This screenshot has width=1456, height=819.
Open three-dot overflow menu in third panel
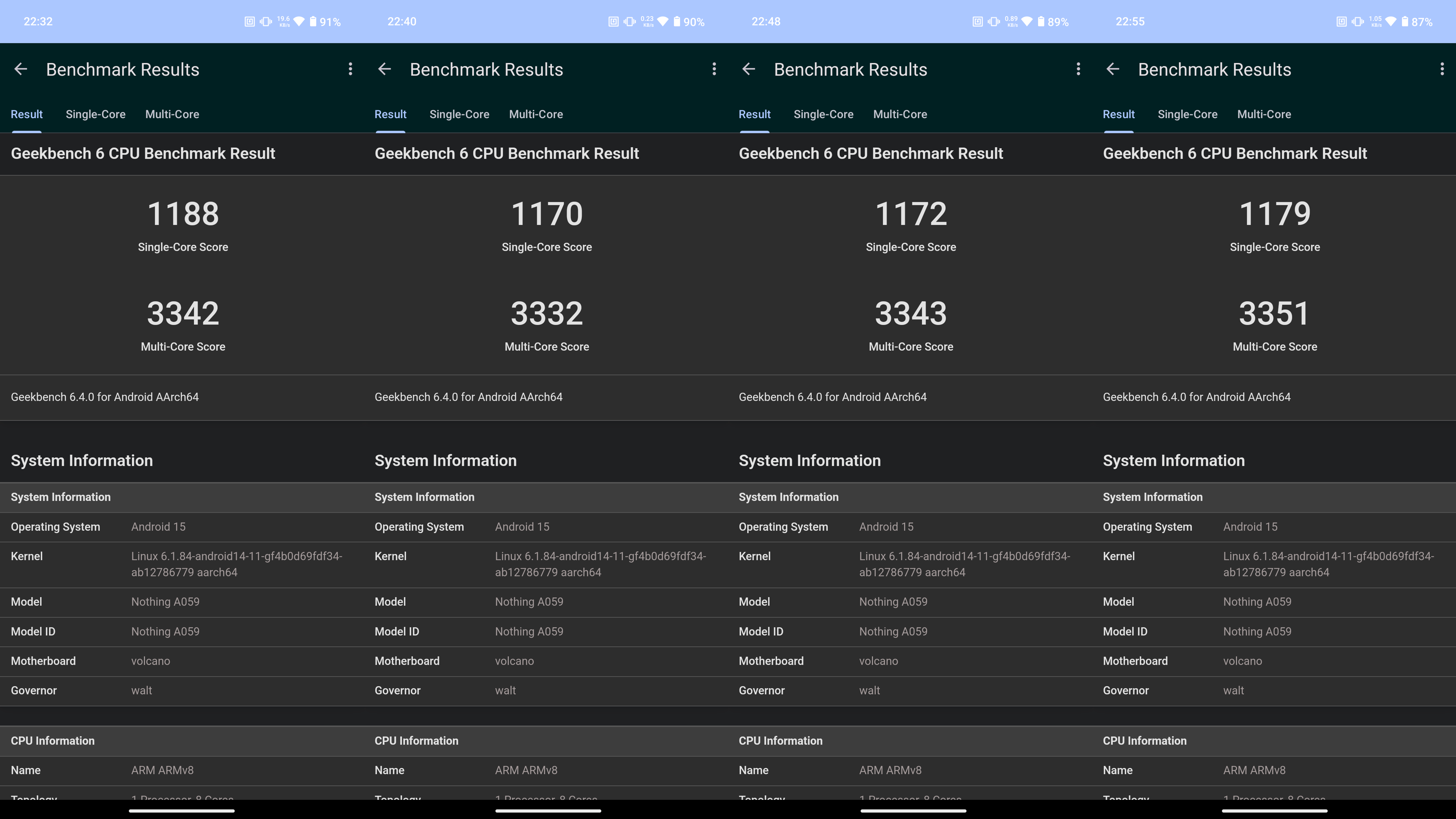(1078, 69)
